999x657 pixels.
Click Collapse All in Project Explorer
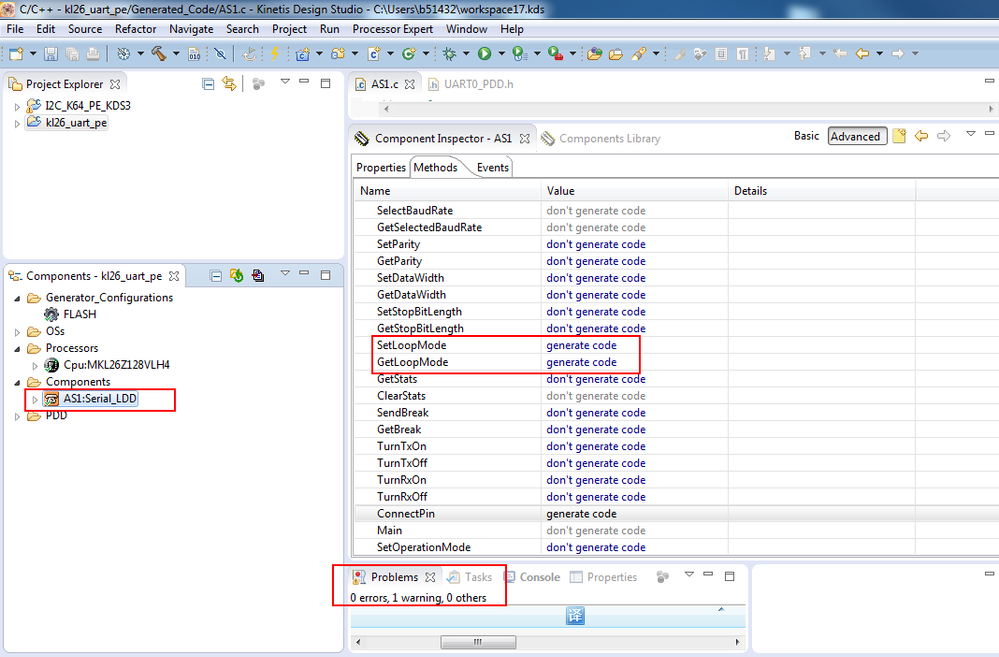tap(208, 83)
